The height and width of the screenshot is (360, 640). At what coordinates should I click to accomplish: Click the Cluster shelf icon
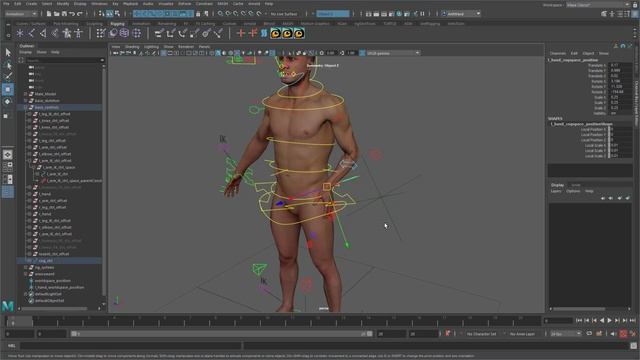[136, 33]
